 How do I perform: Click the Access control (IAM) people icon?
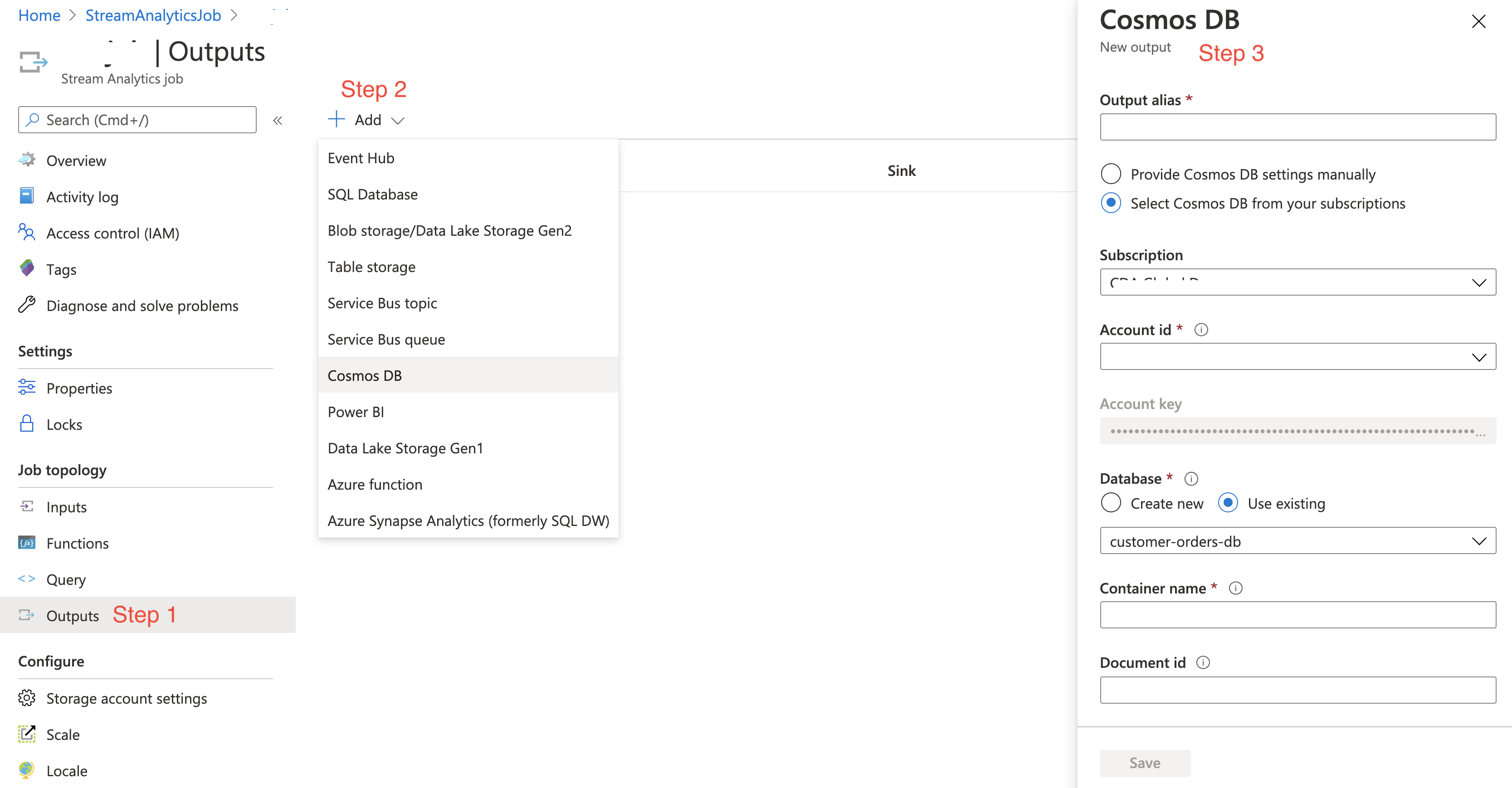tap(26, 232)
